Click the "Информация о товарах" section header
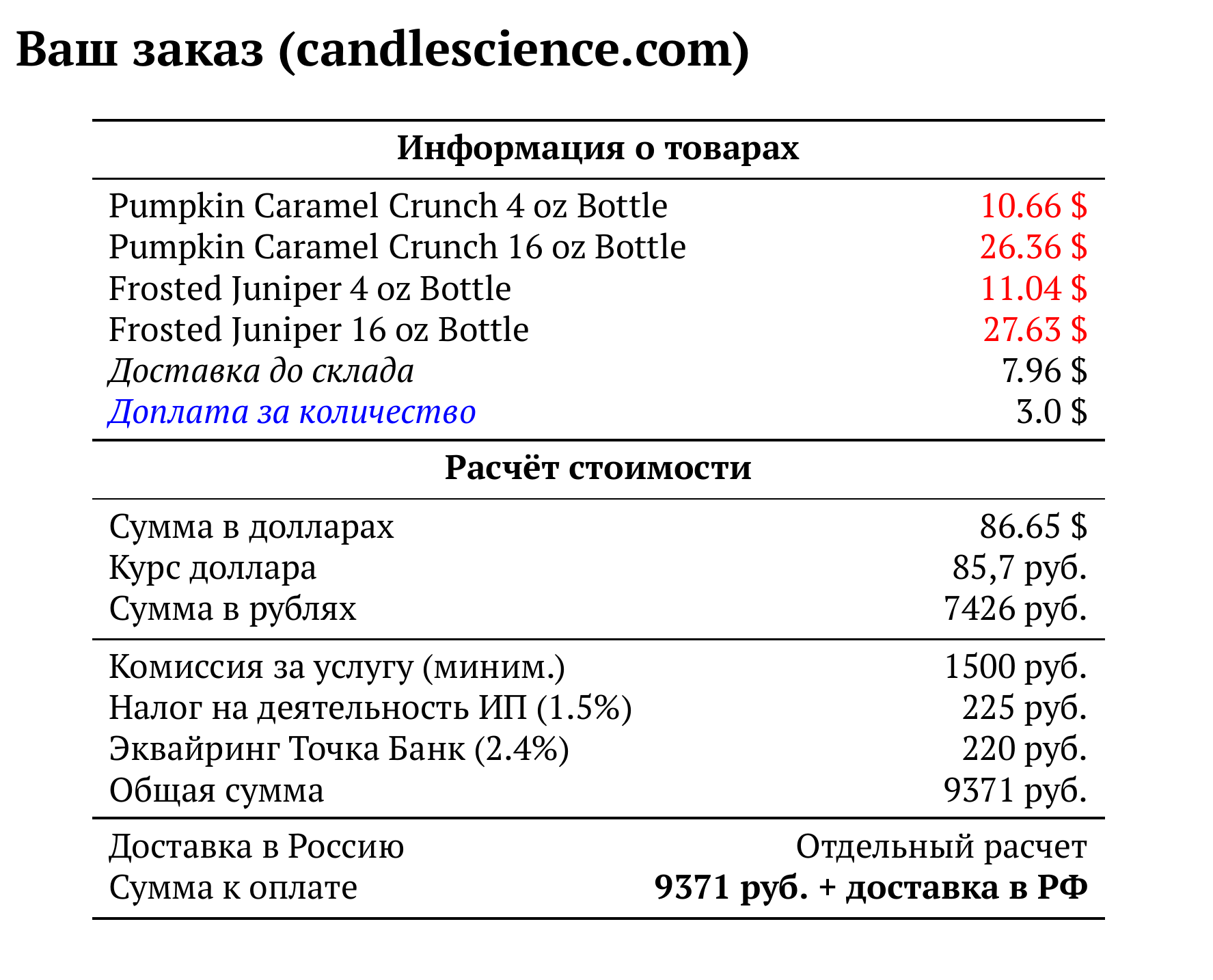This screenshot has height=980, width=1213. click(x=598, y=148)
